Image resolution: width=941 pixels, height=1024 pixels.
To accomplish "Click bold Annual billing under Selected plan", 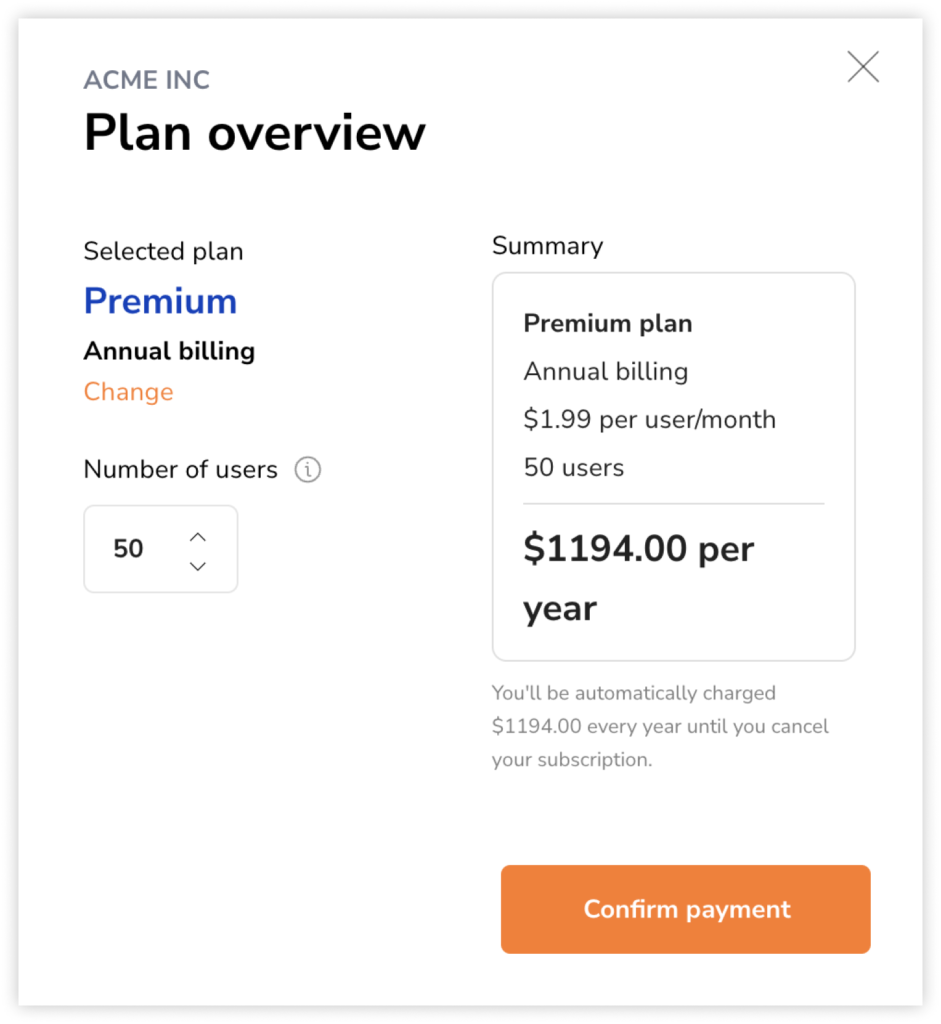I will click(169, 351).
